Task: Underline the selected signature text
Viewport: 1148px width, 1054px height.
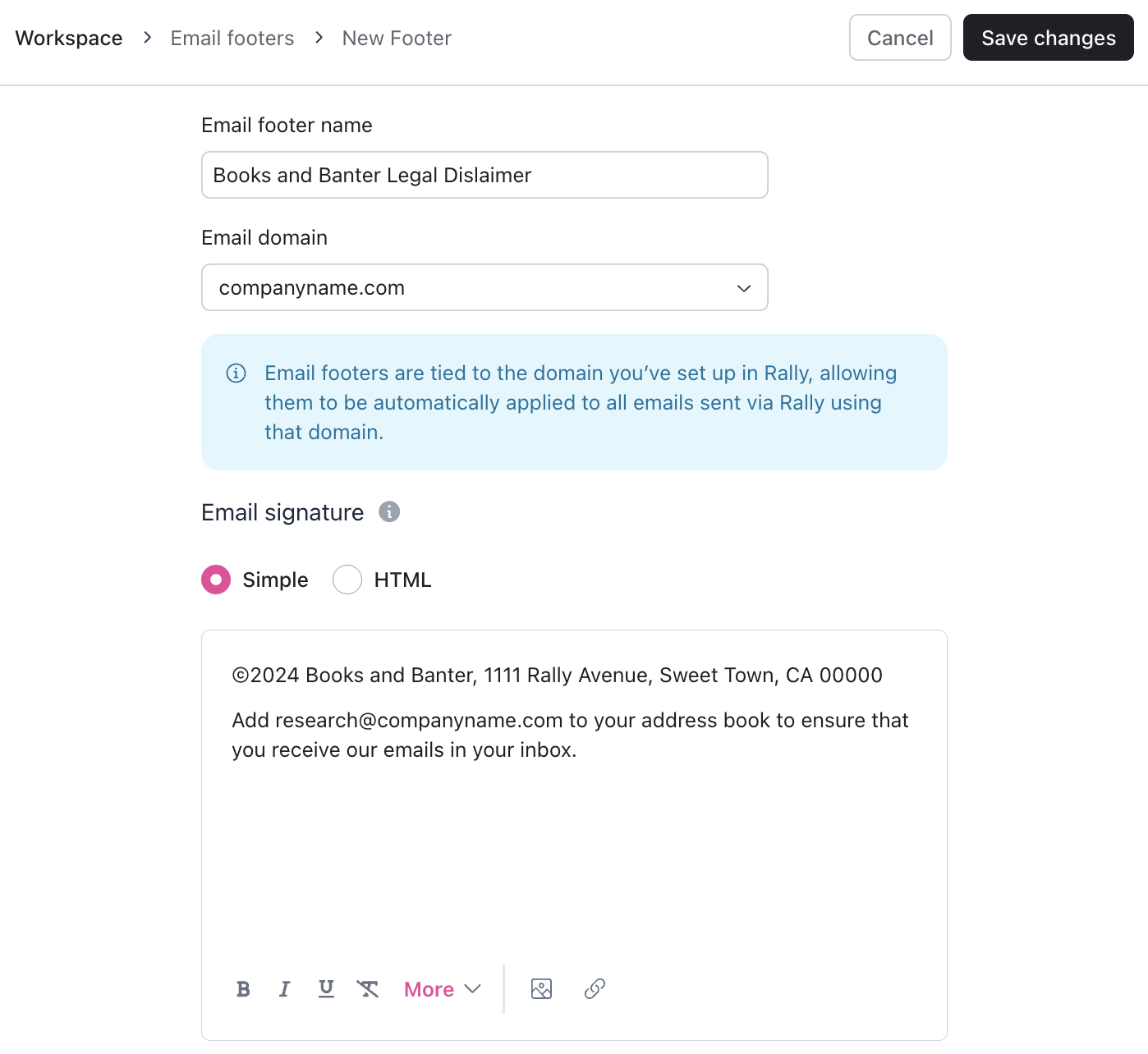Action: [x=326, y=989]
